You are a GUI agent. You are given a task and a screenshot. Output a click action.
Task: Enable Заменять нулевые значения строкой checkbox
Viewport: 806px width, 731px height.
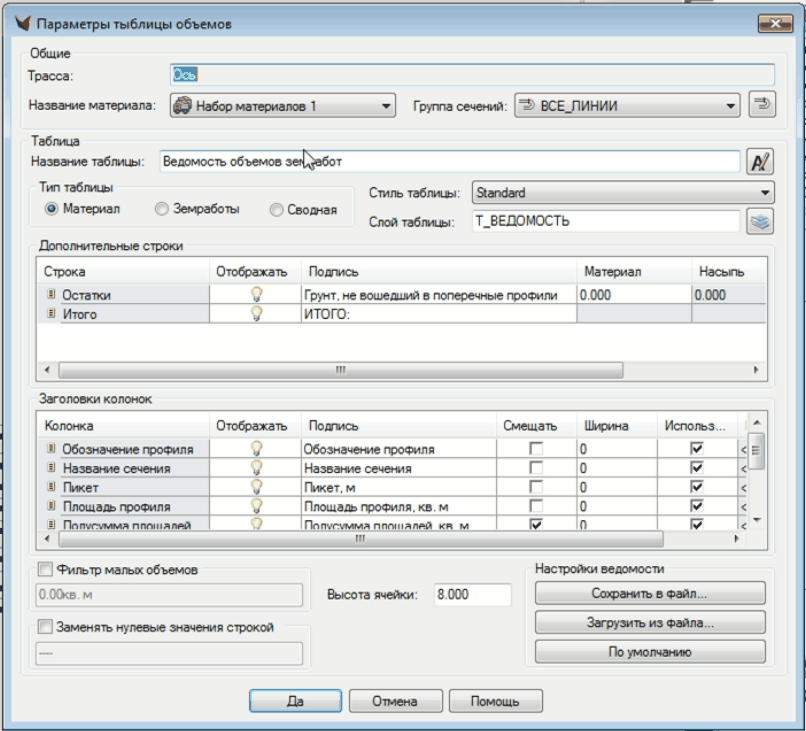point(44,627)
